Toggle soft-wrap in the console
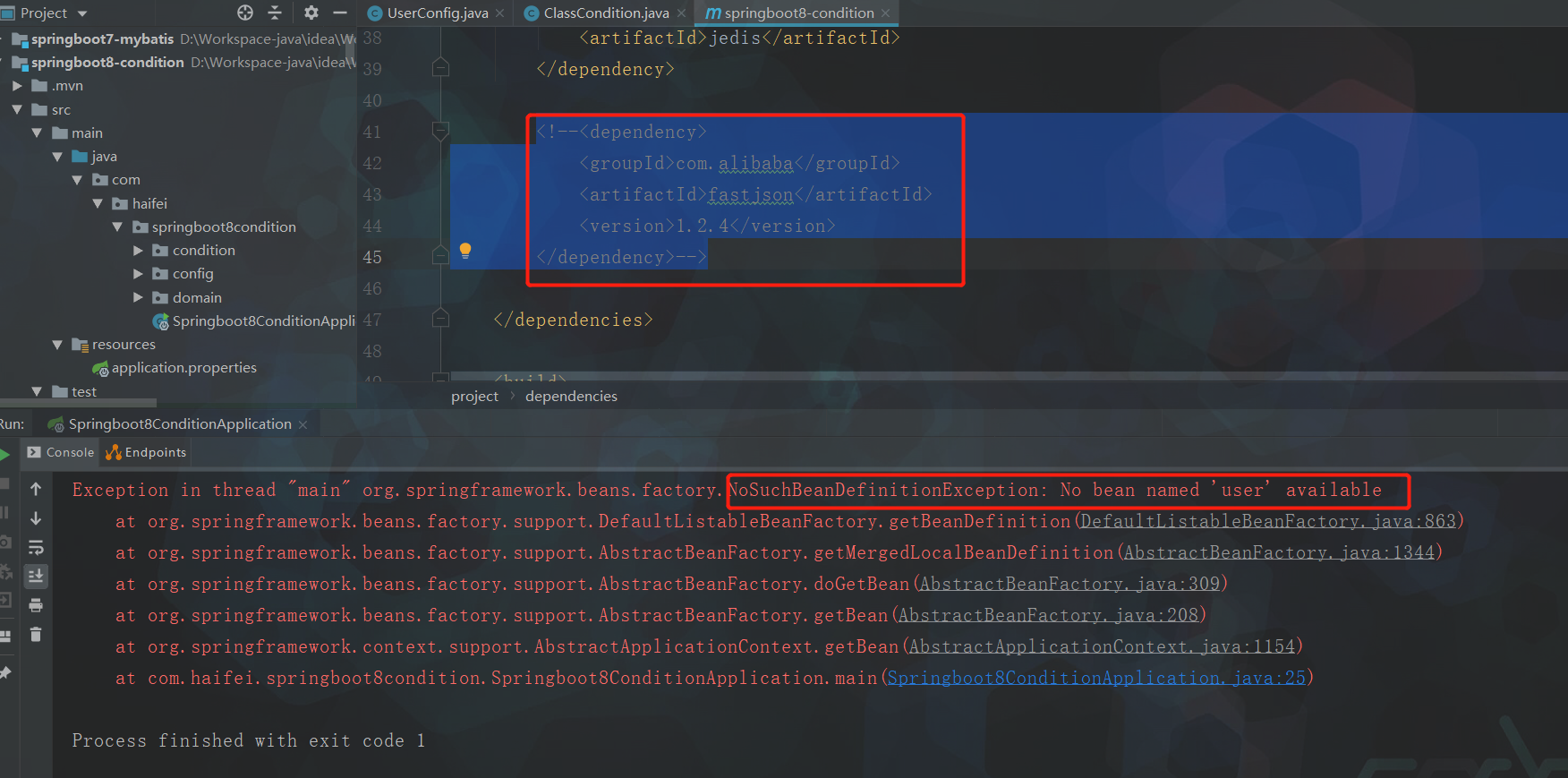 (x=36, y=547)
